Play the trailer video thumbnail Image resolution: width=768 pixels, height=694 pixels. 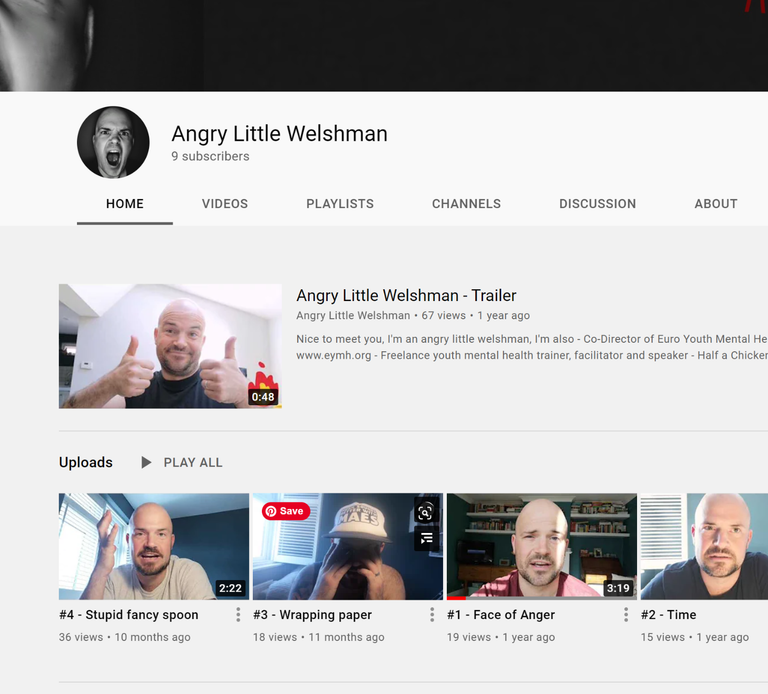pyautogui.click(x=170, y=346)
